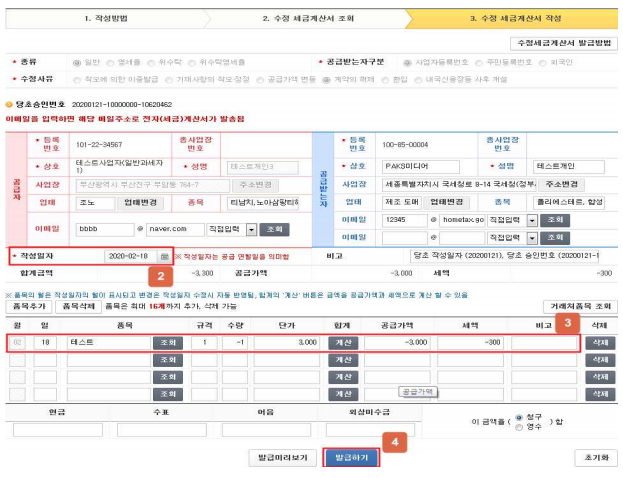Screen dimensions: 623x478
Task: Select step 3. 수정 세금계산서 작성
Action: (x=515, y=18)
